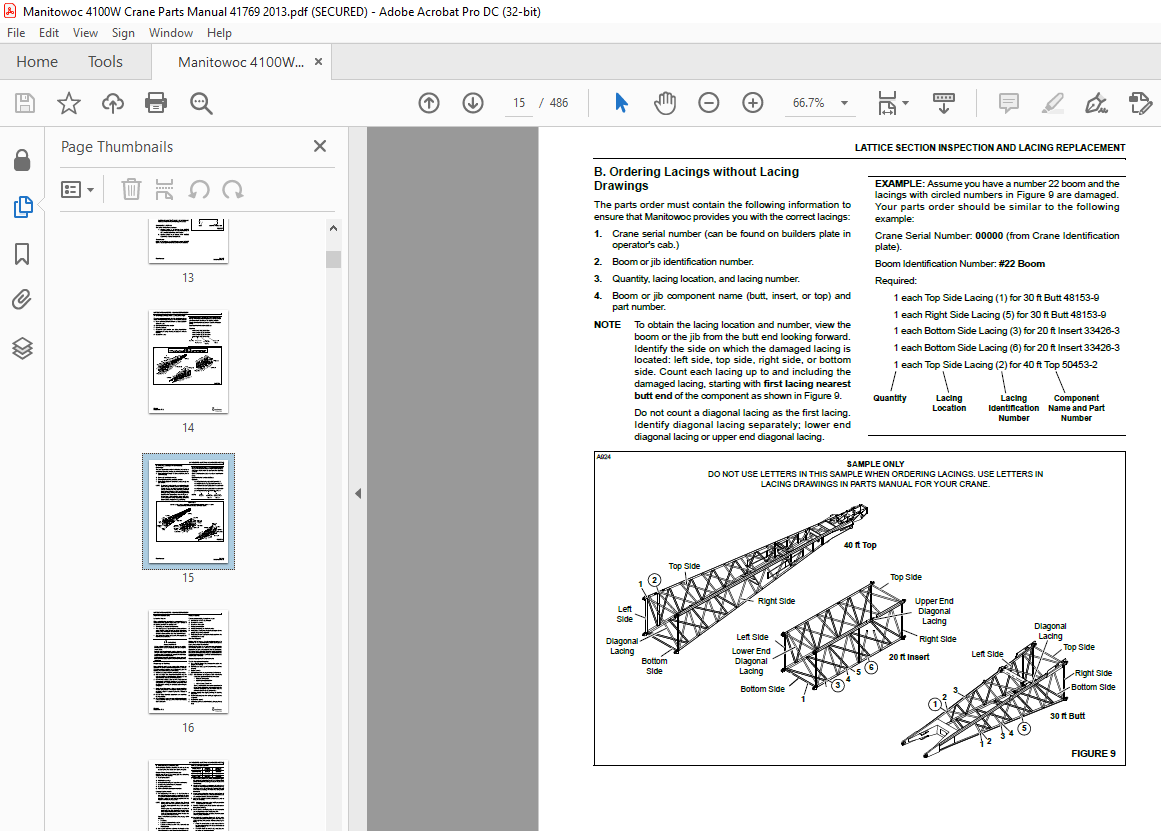
Task: Open the Fill and Sign tool
Action: [x=1096, y=103]
